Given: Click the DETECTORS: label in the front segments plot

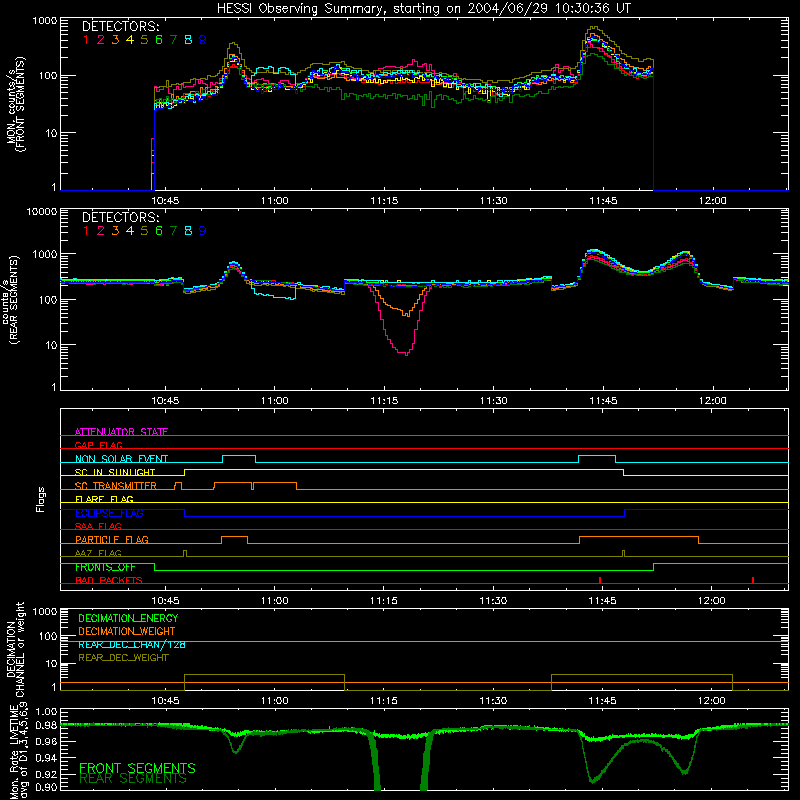Looking at the screenshot, I should click(120, 26).
